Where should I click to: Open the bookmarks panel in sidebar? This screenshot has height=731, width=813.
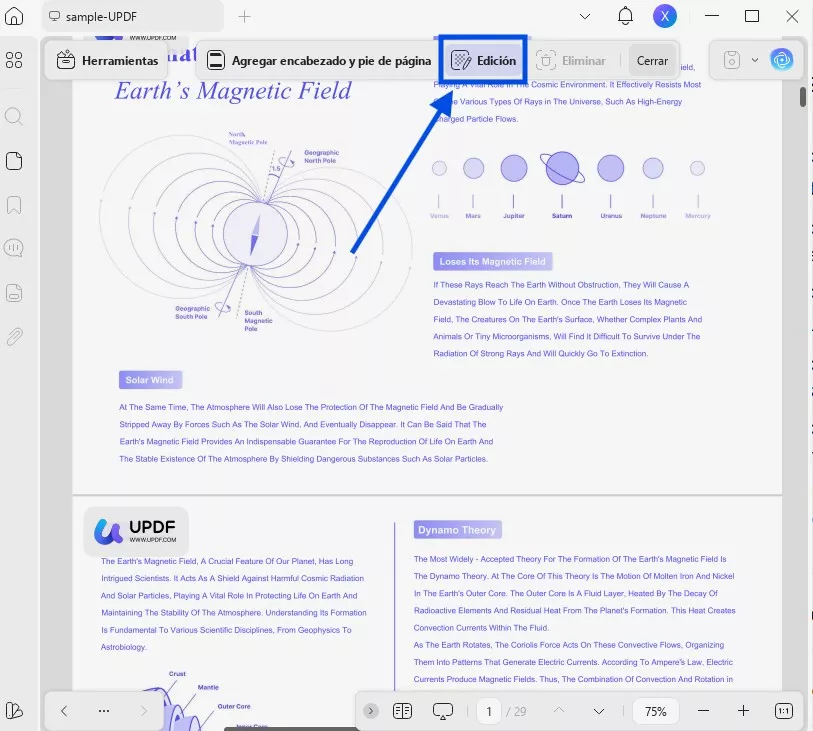[x=14, y=205]
